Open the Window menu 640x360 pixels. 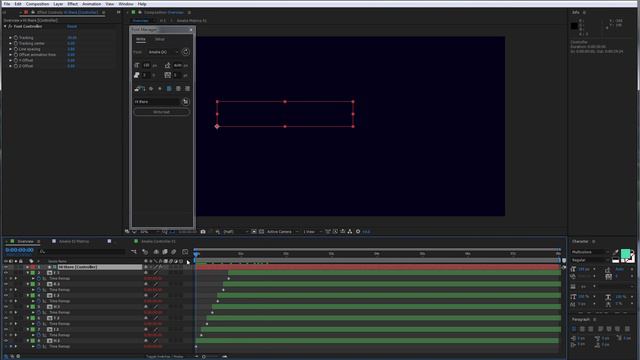pos(126,4)
